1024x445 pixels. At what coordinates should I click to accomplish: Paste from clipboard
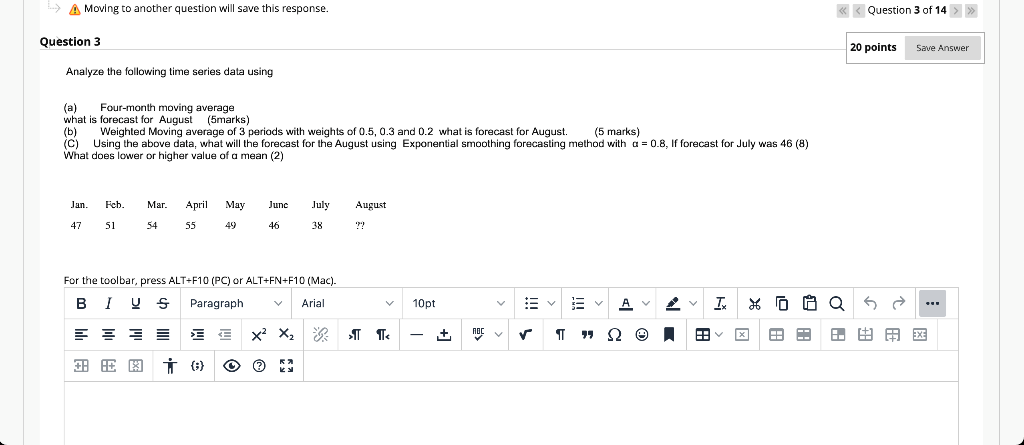809,303
